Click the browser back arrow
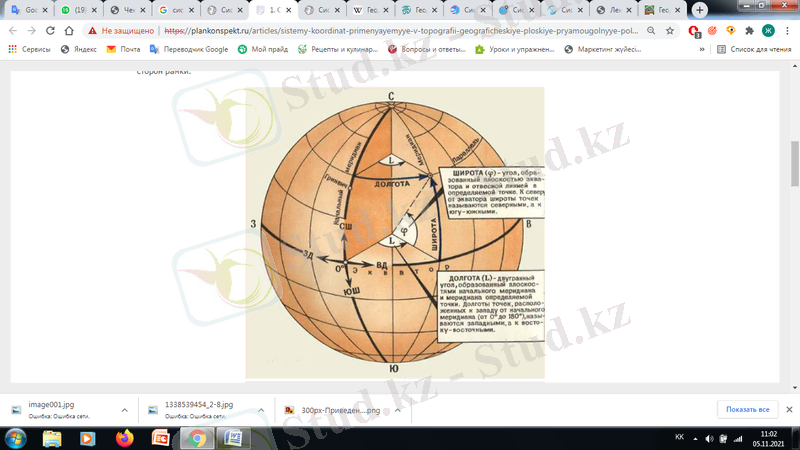The image size is (800, 450). (13, 31)
